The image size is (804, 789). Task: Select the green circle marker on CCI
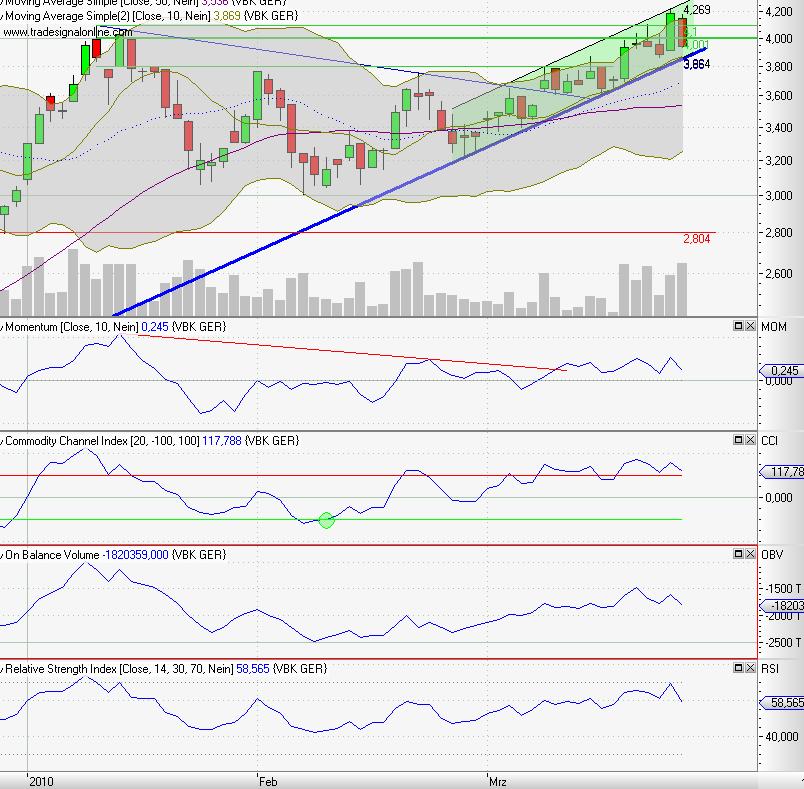[326, 519]
